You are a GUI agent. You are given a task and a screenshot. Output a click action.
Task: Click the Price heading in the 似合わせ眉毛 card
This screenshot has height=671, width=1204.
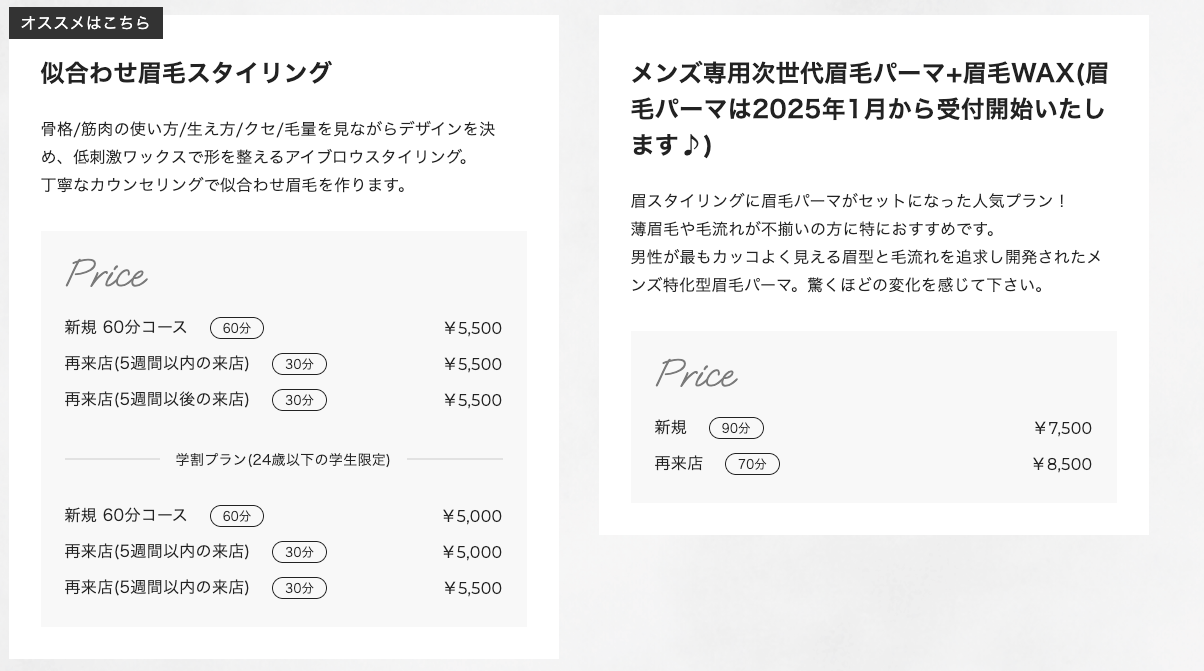click(x=107, y=275)
